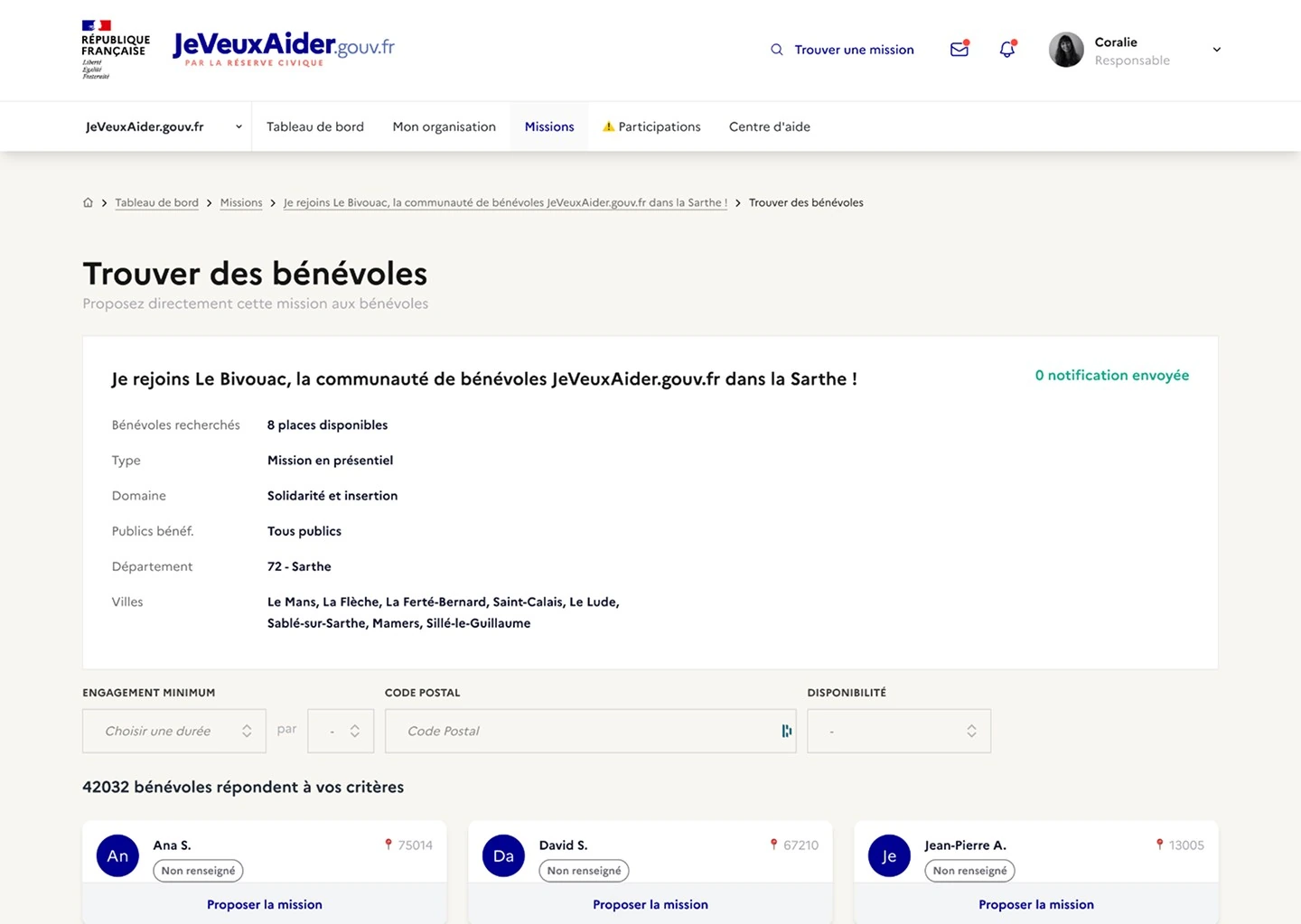Screen dimensions: 1301x924
Task: Click the Participations warning icon
Action: [x=609, y=126]
